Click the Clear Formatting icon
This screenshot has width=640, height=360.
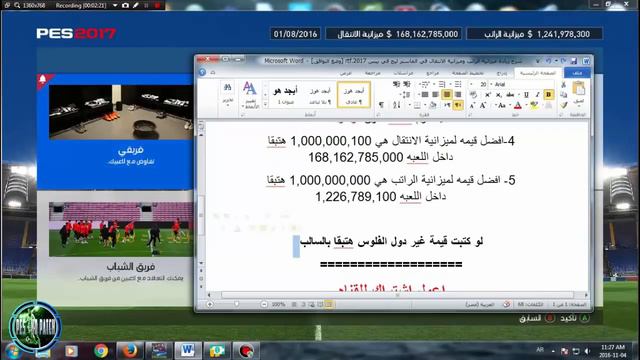pos(473,95)
